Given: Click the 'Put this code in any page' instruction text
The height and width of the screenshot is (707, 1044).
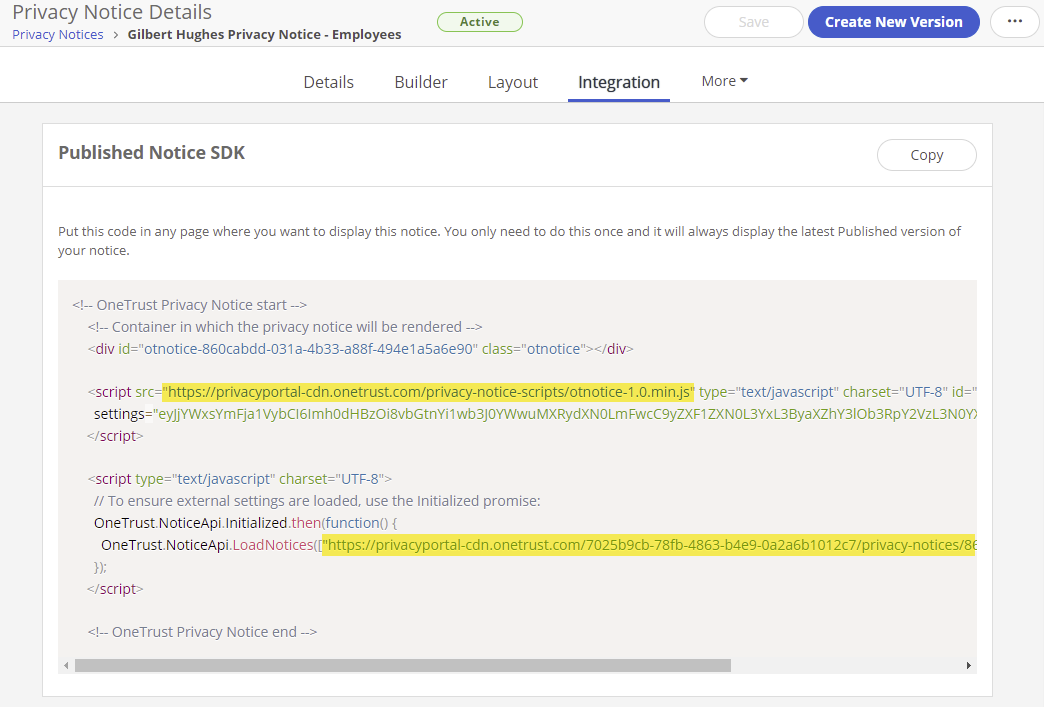Looking at the screenshot, I should (x=509, y=241).
